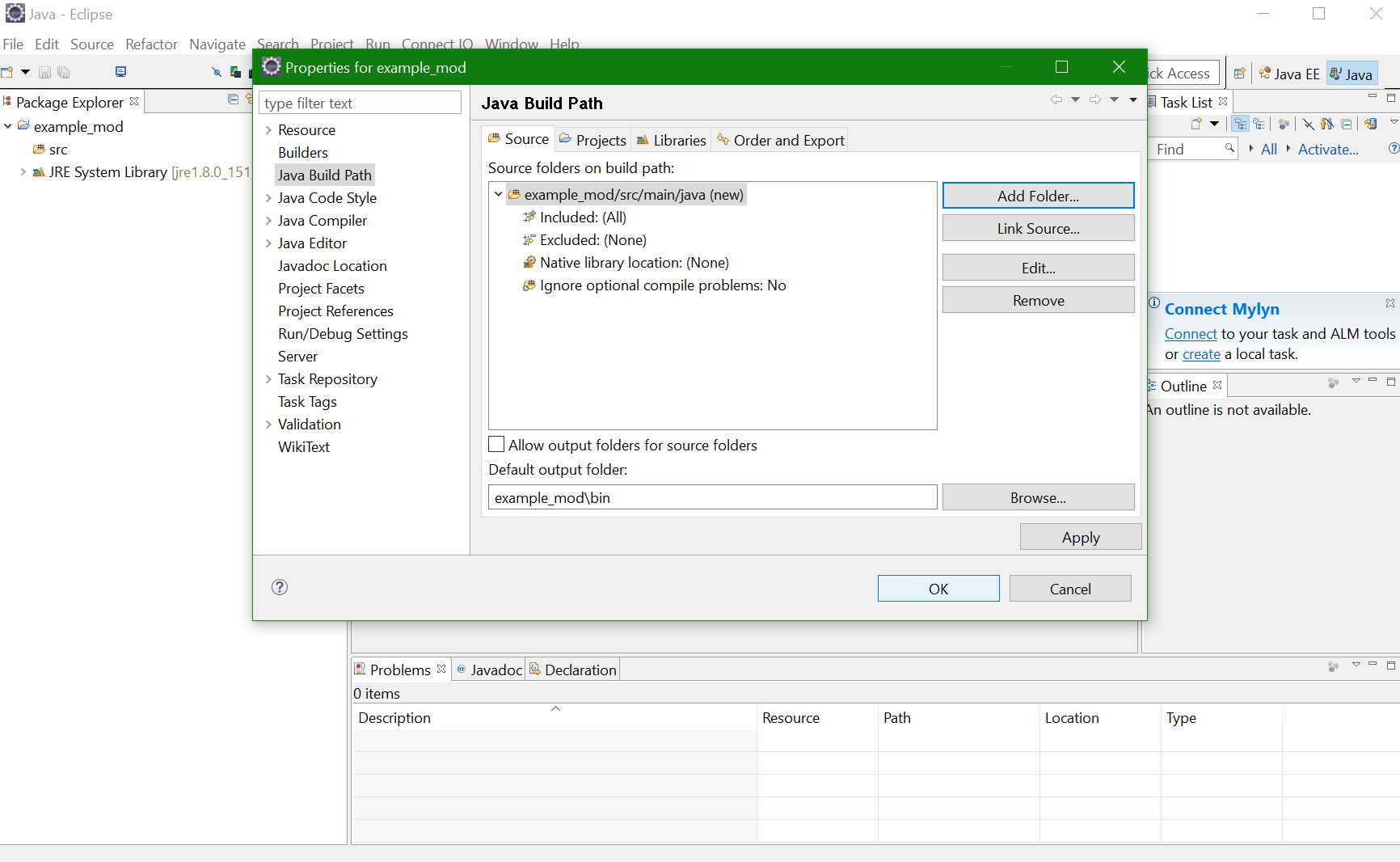Click the Default output folder text field
Image resolution: width=1400 pixels, height=862 pixels.
coord(712,497)
